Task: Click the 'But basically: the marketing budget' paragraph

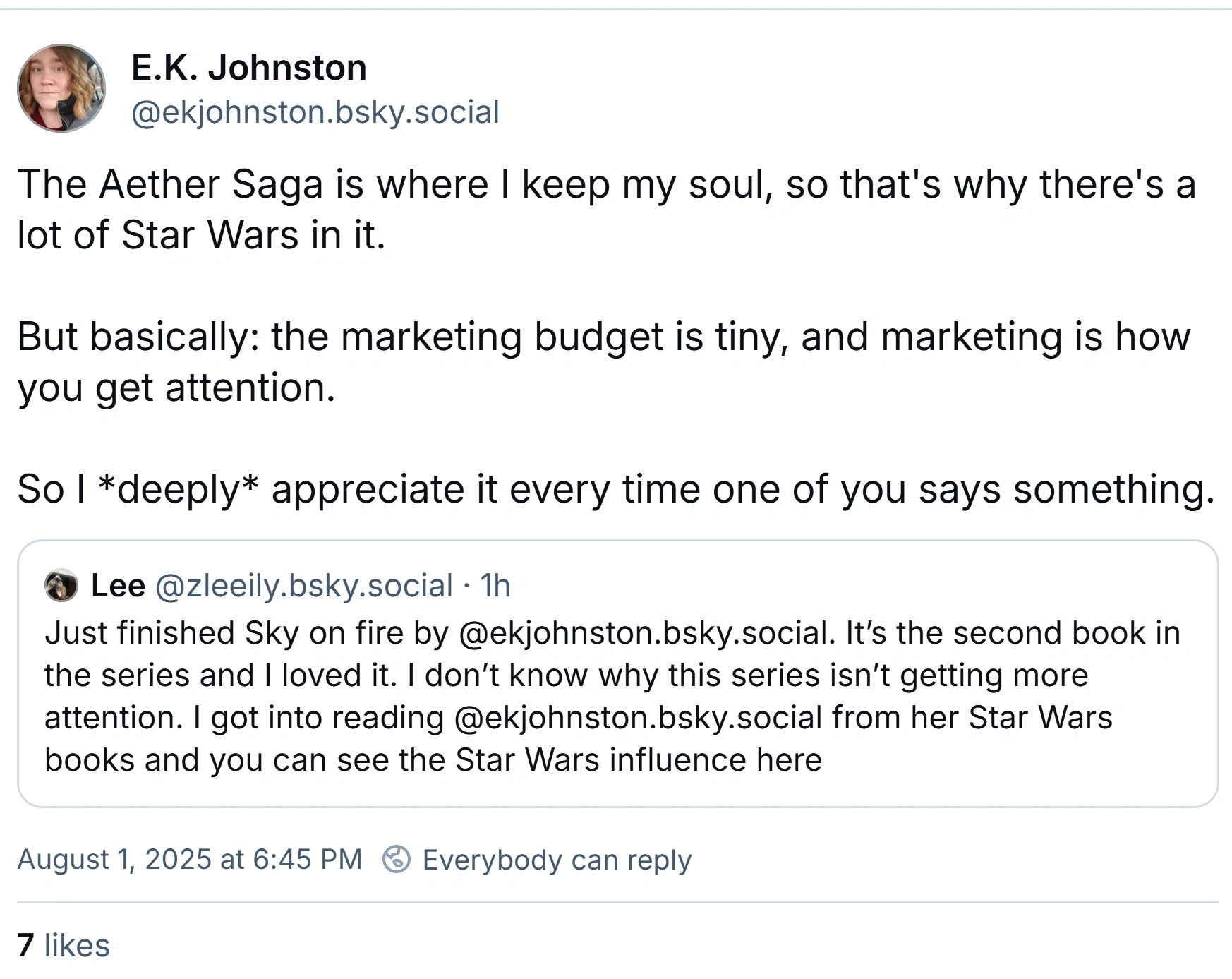Action: (603, 337)
